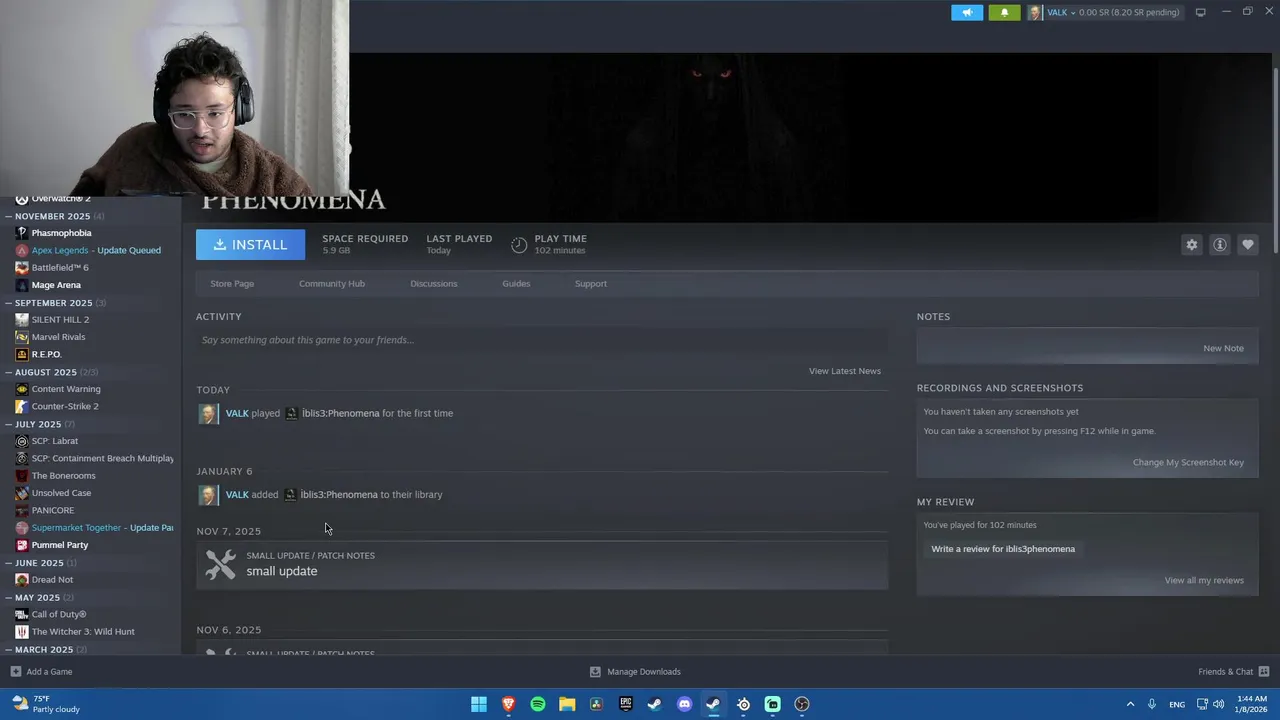Viewport: 1280px width, 720px height.
Task: Click the R.E.P.O. game icon
Action: point(22,354)
